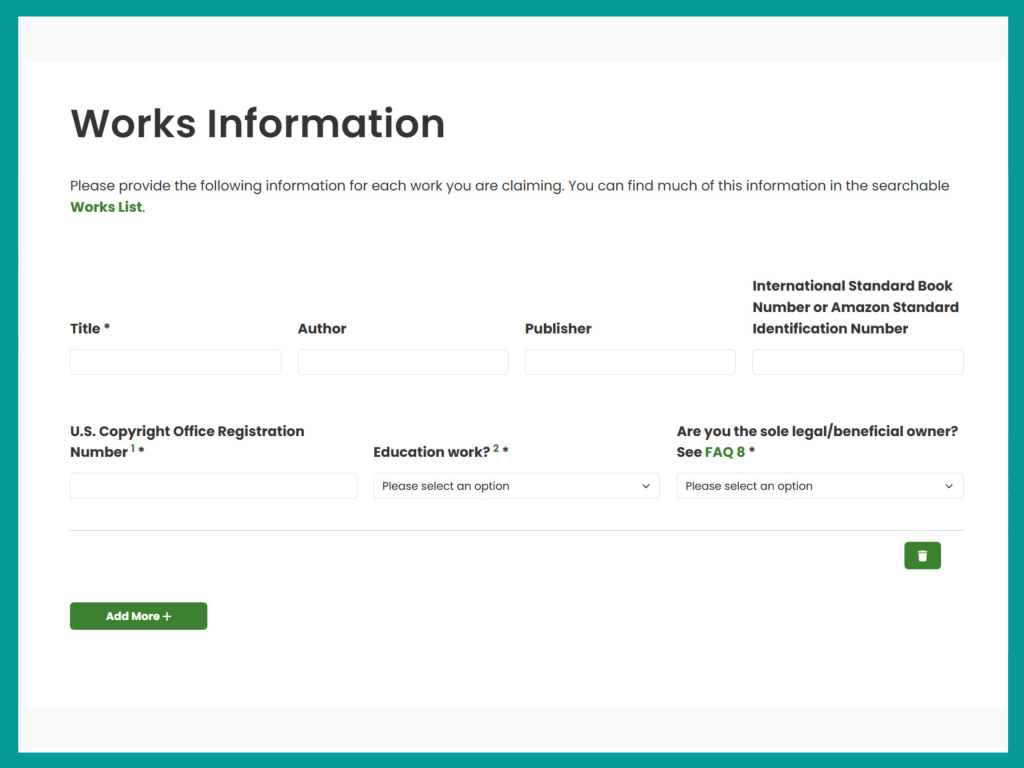This screenshot has width=1024, height=768.
Task: Click the Author field label
Action: tap(322, 328)
